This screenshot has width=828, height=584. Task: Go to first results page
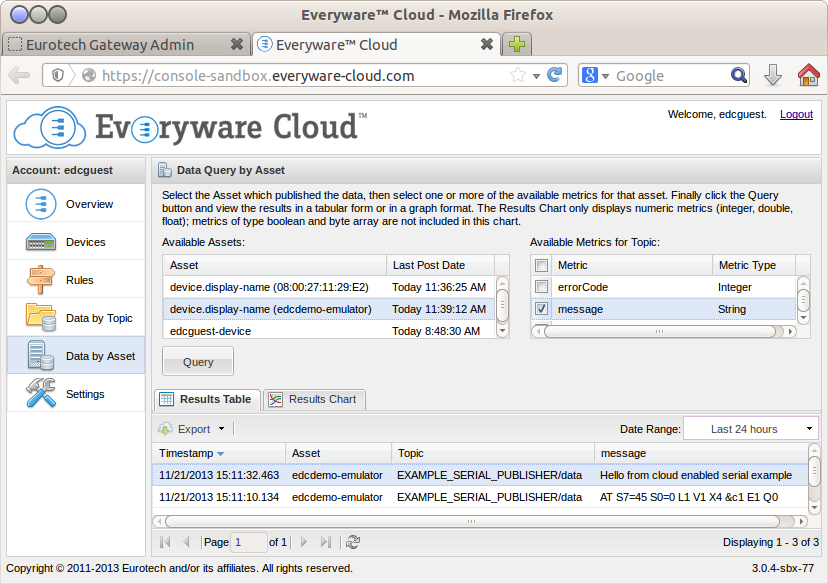tap(165, 542)
